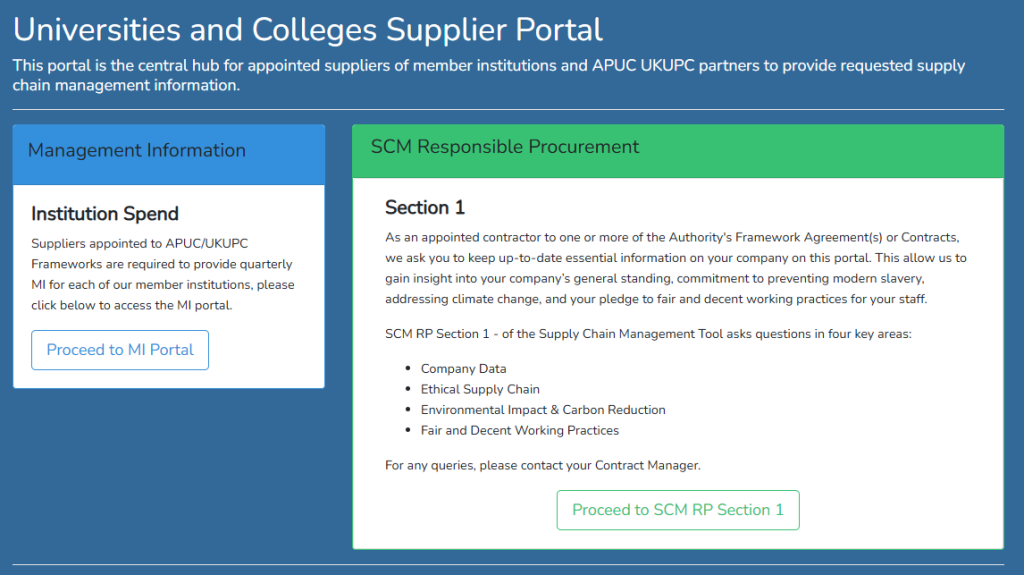Click the Institution Spend heading
This screenshot has height=575, width=1024.
point(105,214)
